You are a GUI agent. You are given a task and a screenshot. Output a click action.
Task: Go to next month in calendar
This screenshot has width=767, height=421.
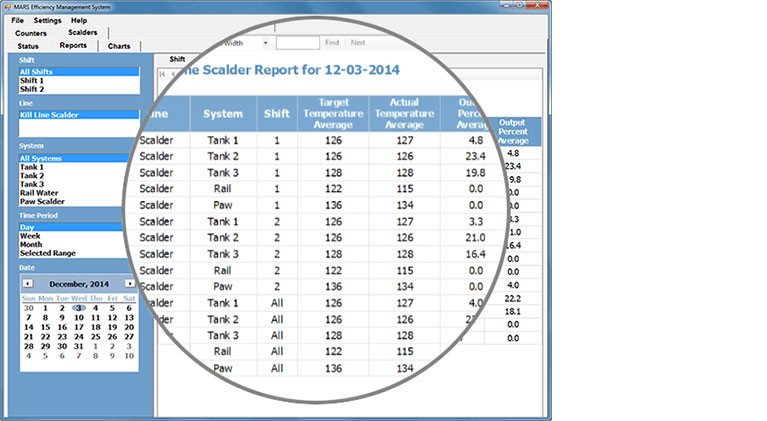tap(129, 283)
